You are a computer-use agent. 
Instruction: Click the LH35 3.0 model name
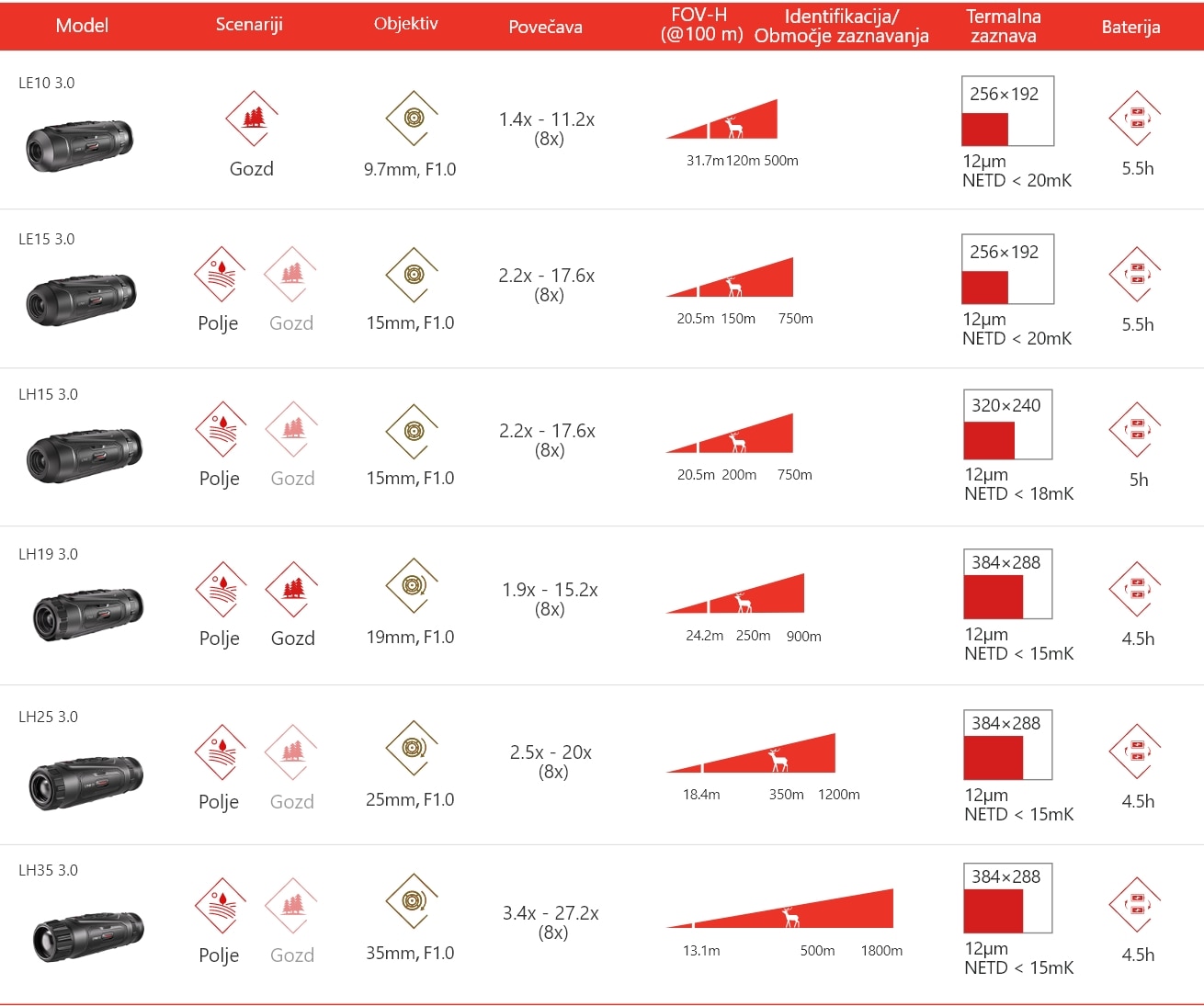tap(49, 870)
